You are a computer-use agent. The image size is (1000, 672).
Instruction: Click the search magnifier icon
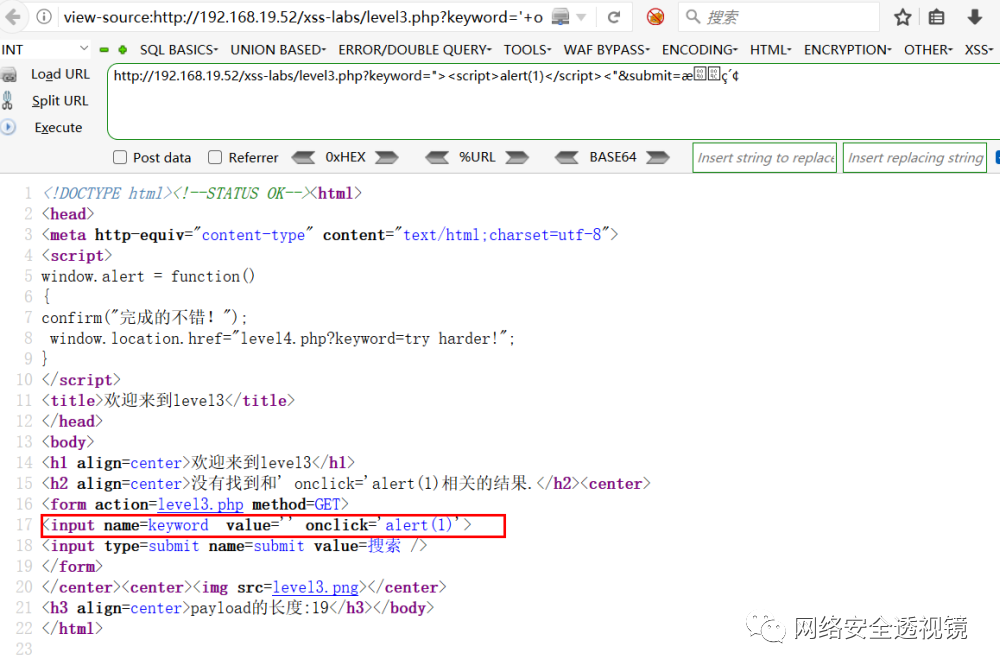(693, 17)
